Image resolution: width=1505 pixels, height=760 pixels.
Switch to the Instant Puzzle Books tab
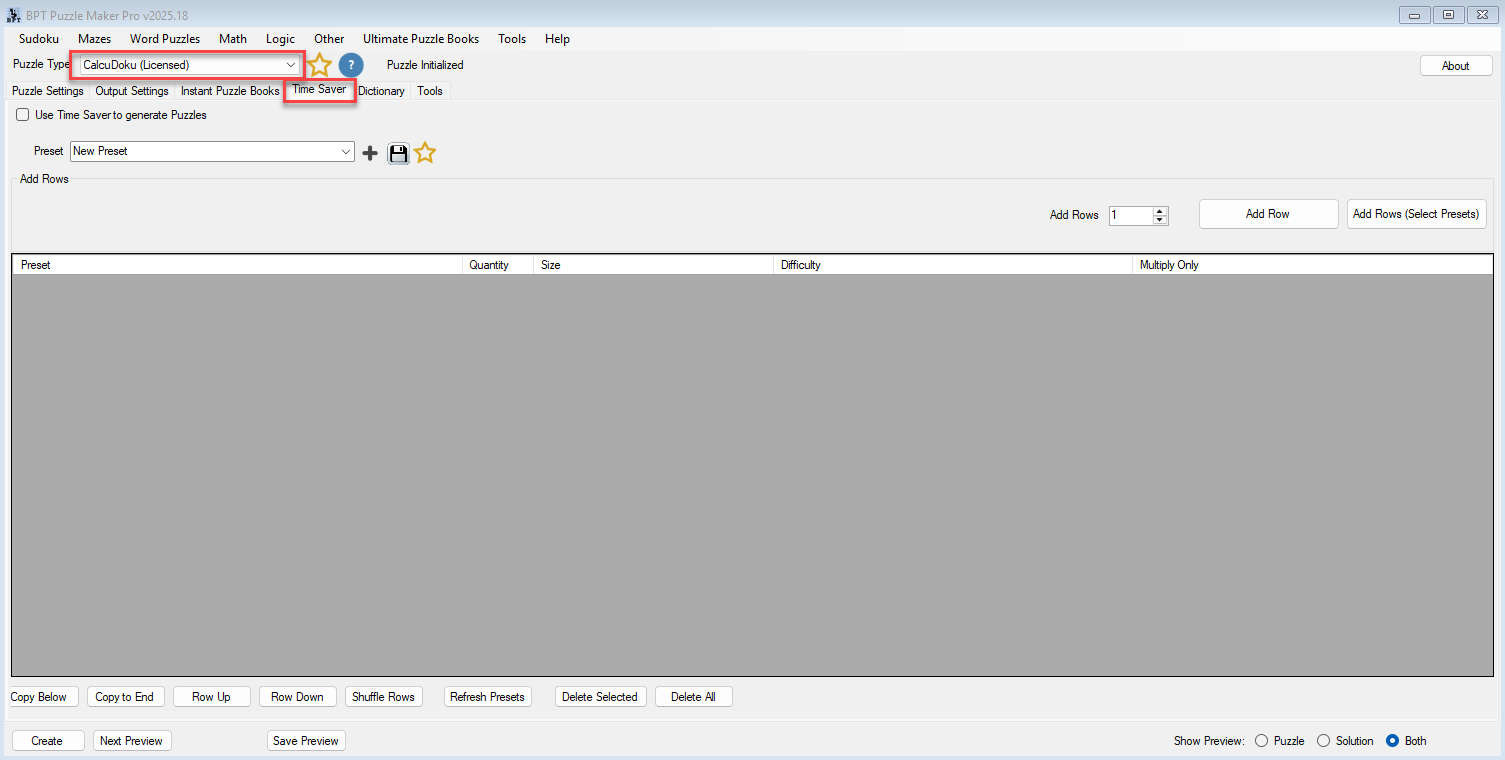coord(230,91)
